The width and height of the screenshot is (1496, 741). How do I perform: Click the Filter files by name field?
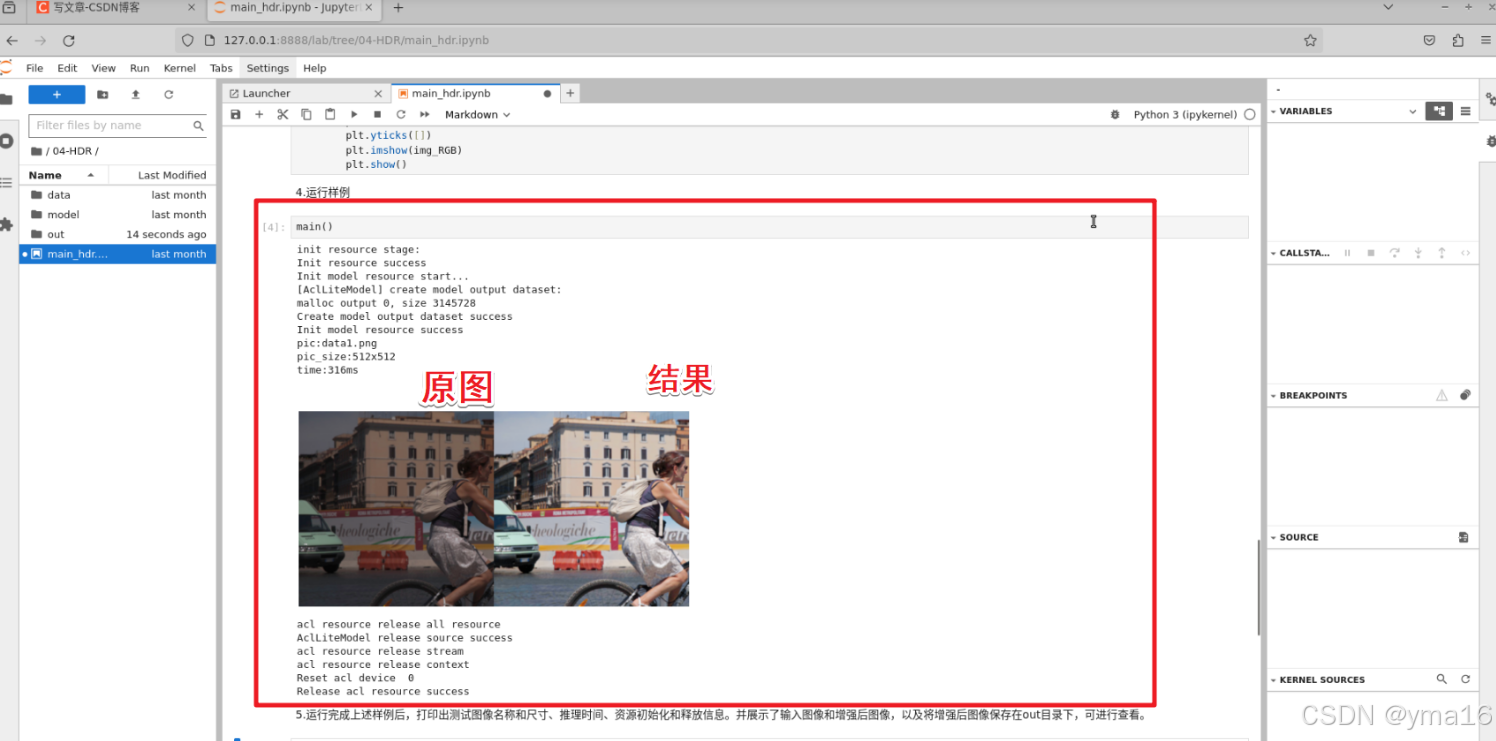coord(118,126)
